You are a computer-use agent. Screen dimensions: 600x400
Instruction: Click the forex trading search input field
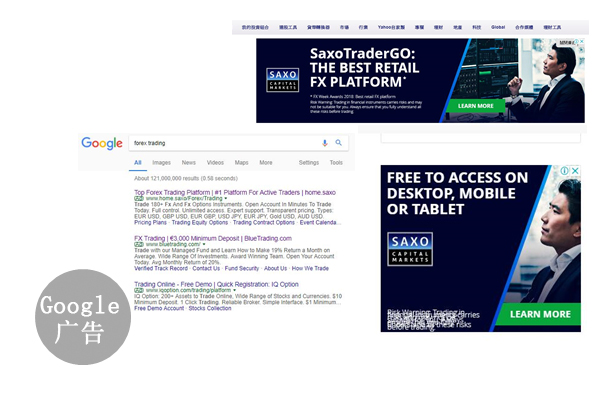pos(220,143)
